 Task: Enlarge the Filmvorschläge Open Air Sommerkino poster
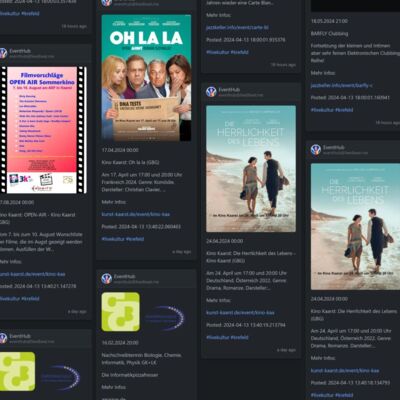[x=43, y=130]
